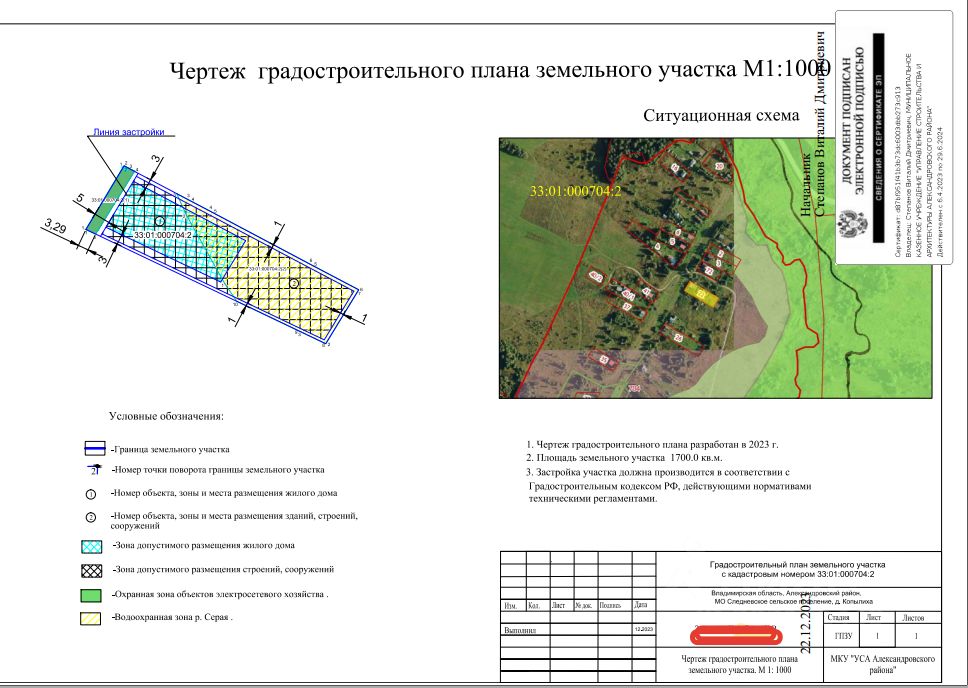968x688 pixels.
Task: Click the "3,29" dimension on the parcel drawing
Action: 56,227
